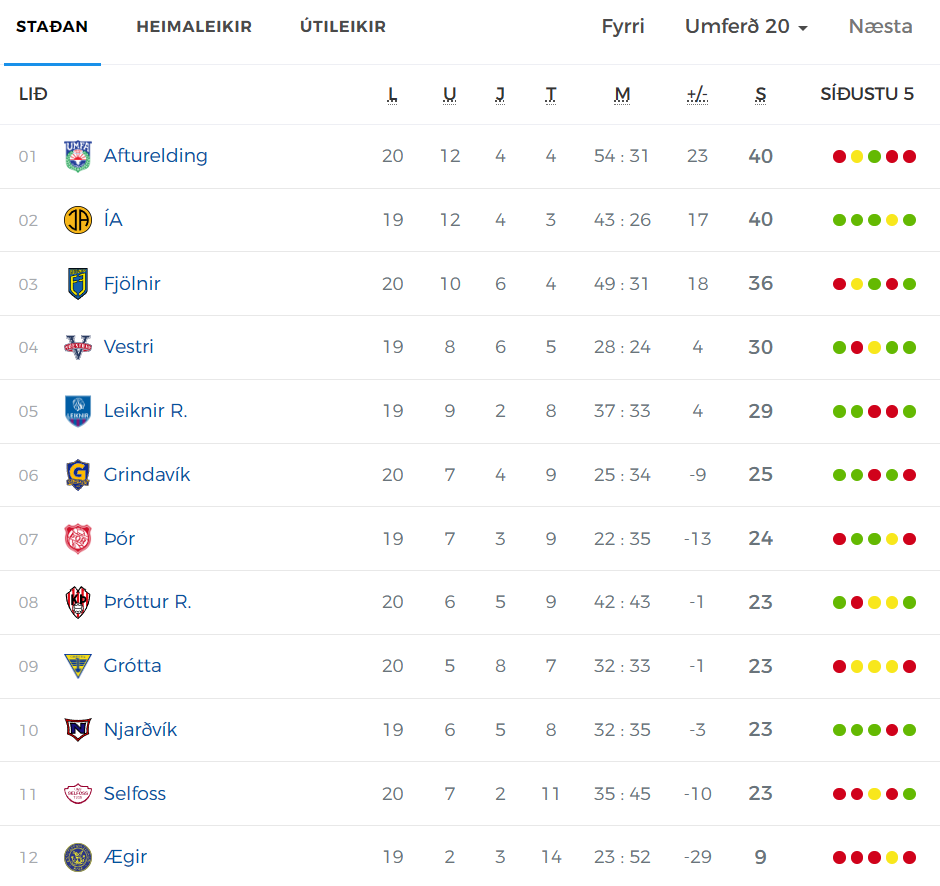940x886 pixels.
Task: Click the Fjölnir shield crest
Action: tap(78, 284)
